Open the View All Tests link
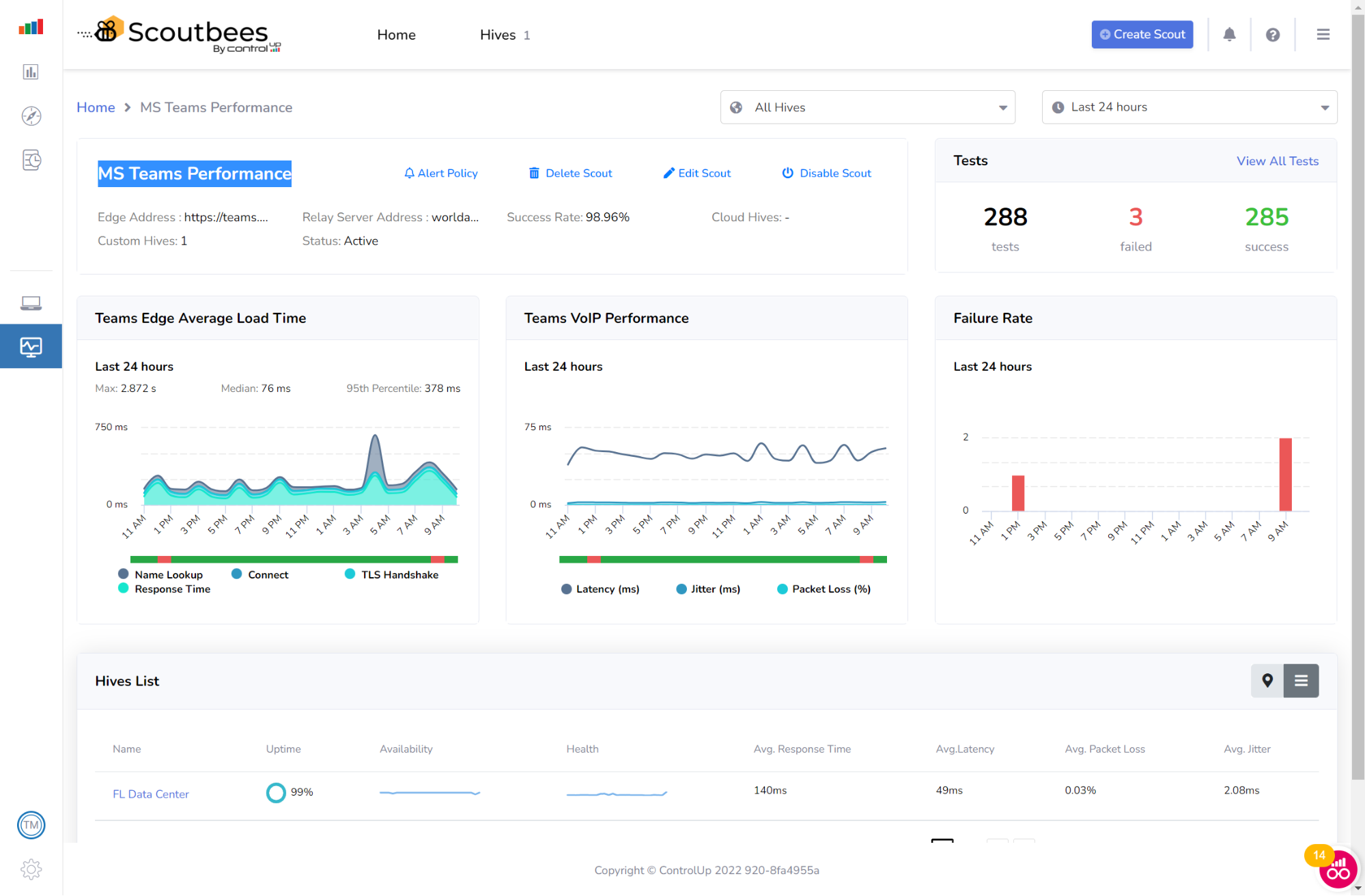The image size is (1365, 896). pyautogui.click(x=1277, y=161)
